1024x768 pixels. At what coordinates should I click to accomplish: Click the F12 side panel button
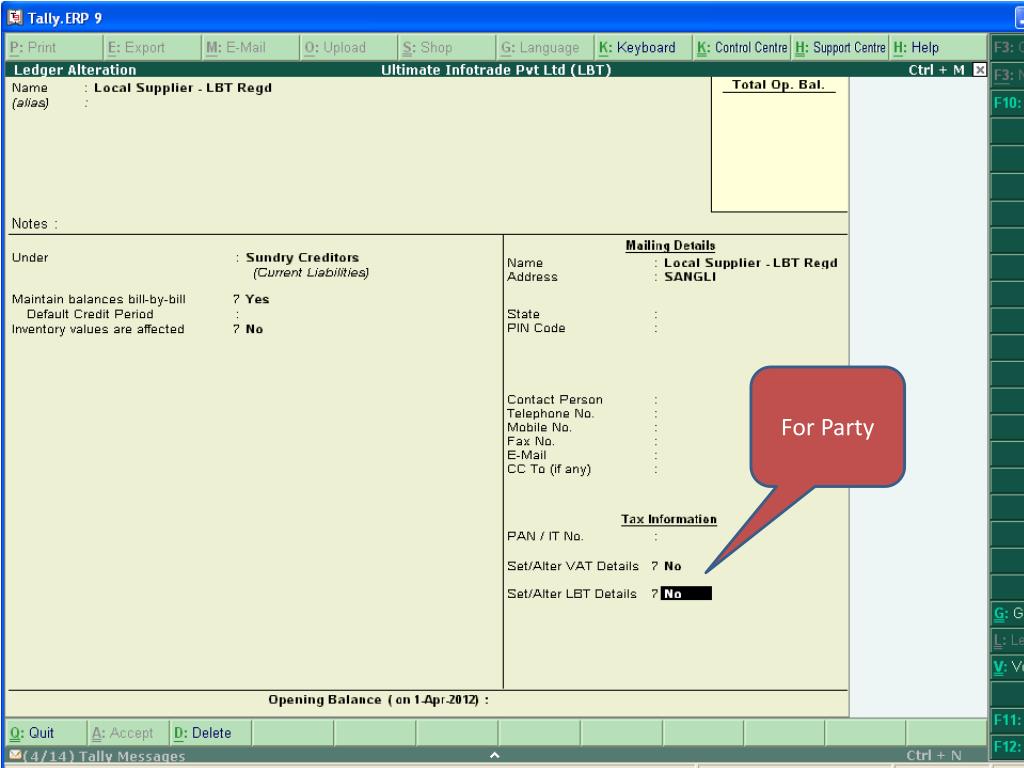(1007, 747)
